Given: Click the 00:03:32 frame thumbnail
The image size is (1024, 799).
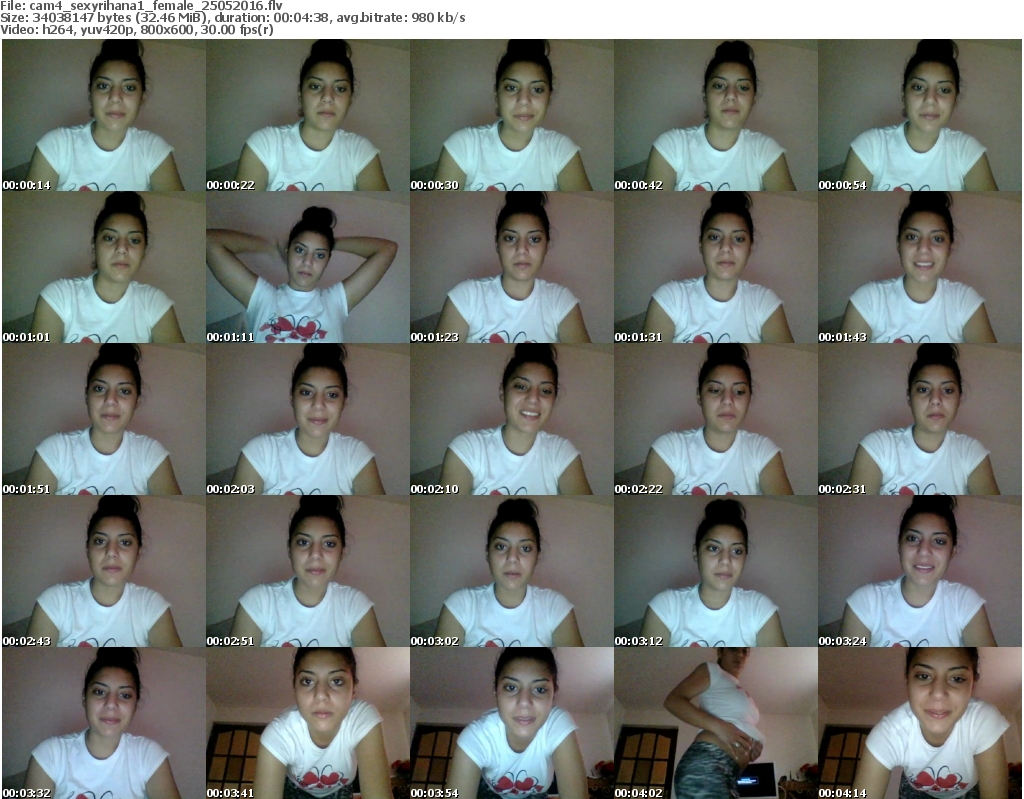Looking at the screenshot, I should [x=104, y=723].
